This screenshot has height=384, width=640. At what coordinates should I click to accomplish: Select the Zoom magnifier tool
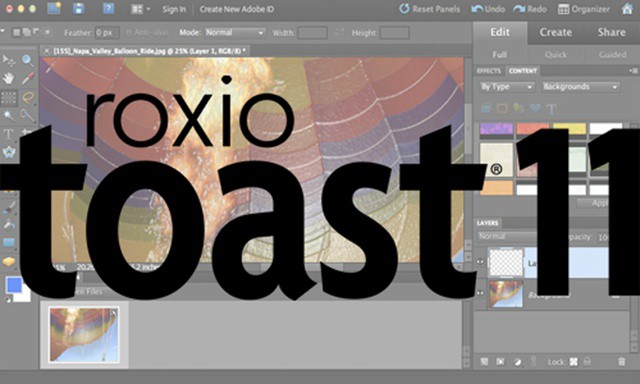click(27, 60)
